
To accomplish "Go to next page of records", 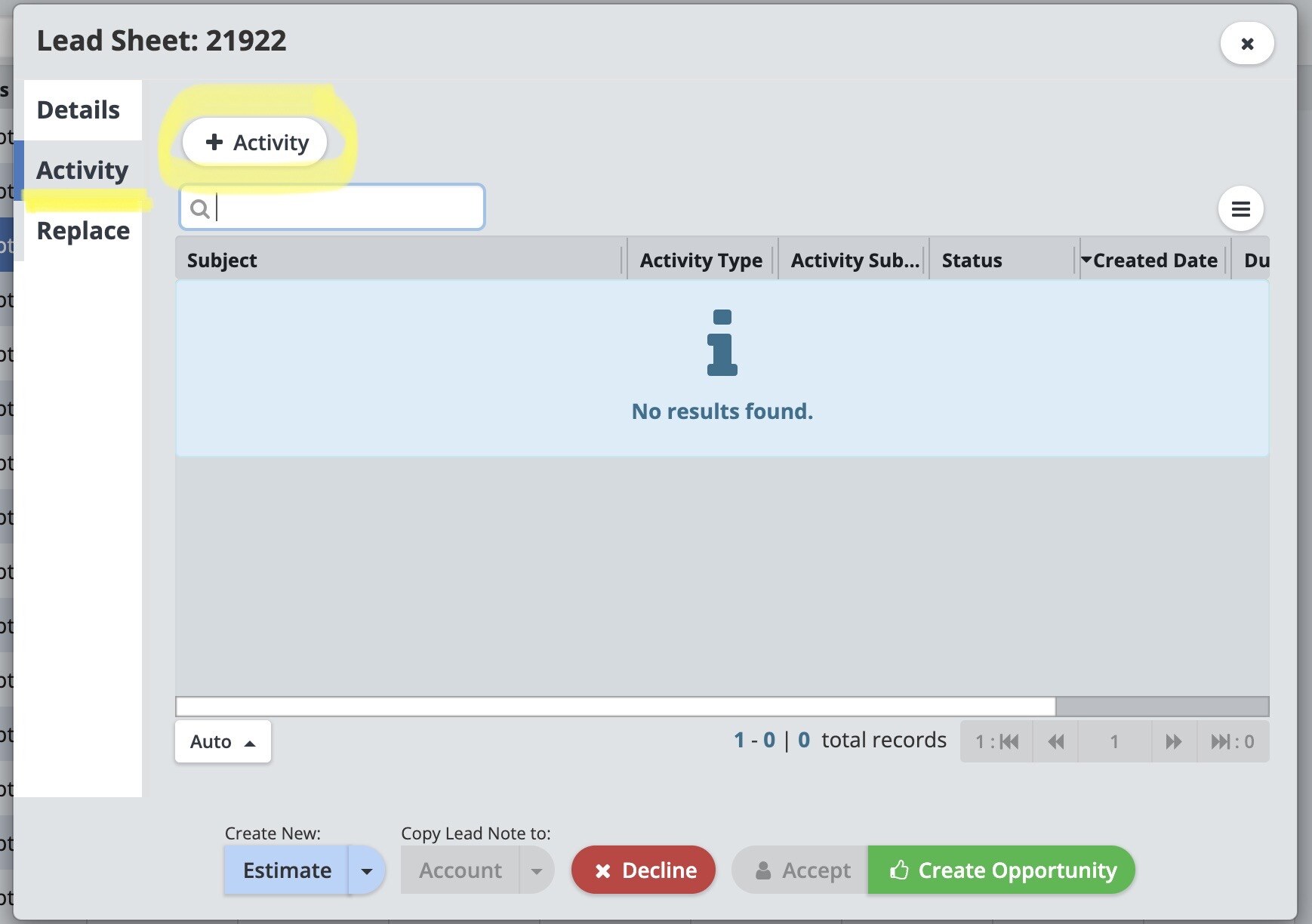I will (x=1173, y=742).
